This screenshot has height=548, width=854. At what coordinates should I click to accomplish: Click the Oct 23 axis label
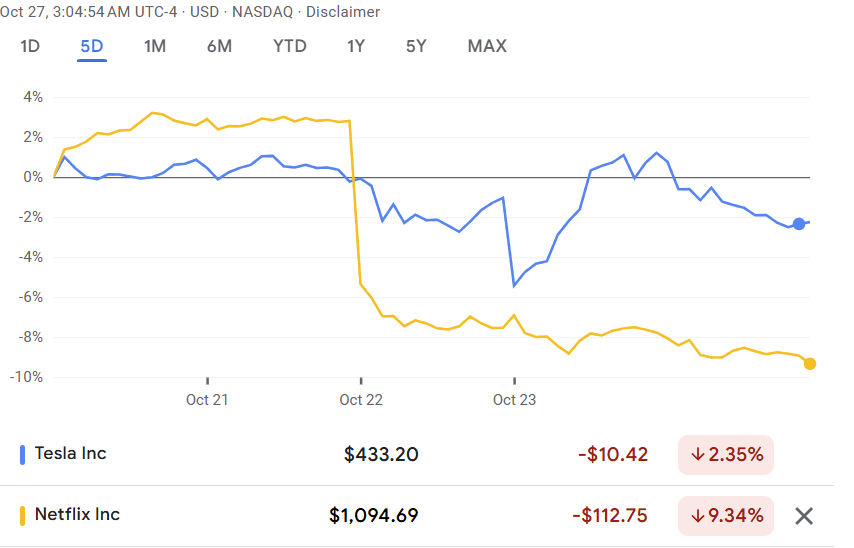514,400
